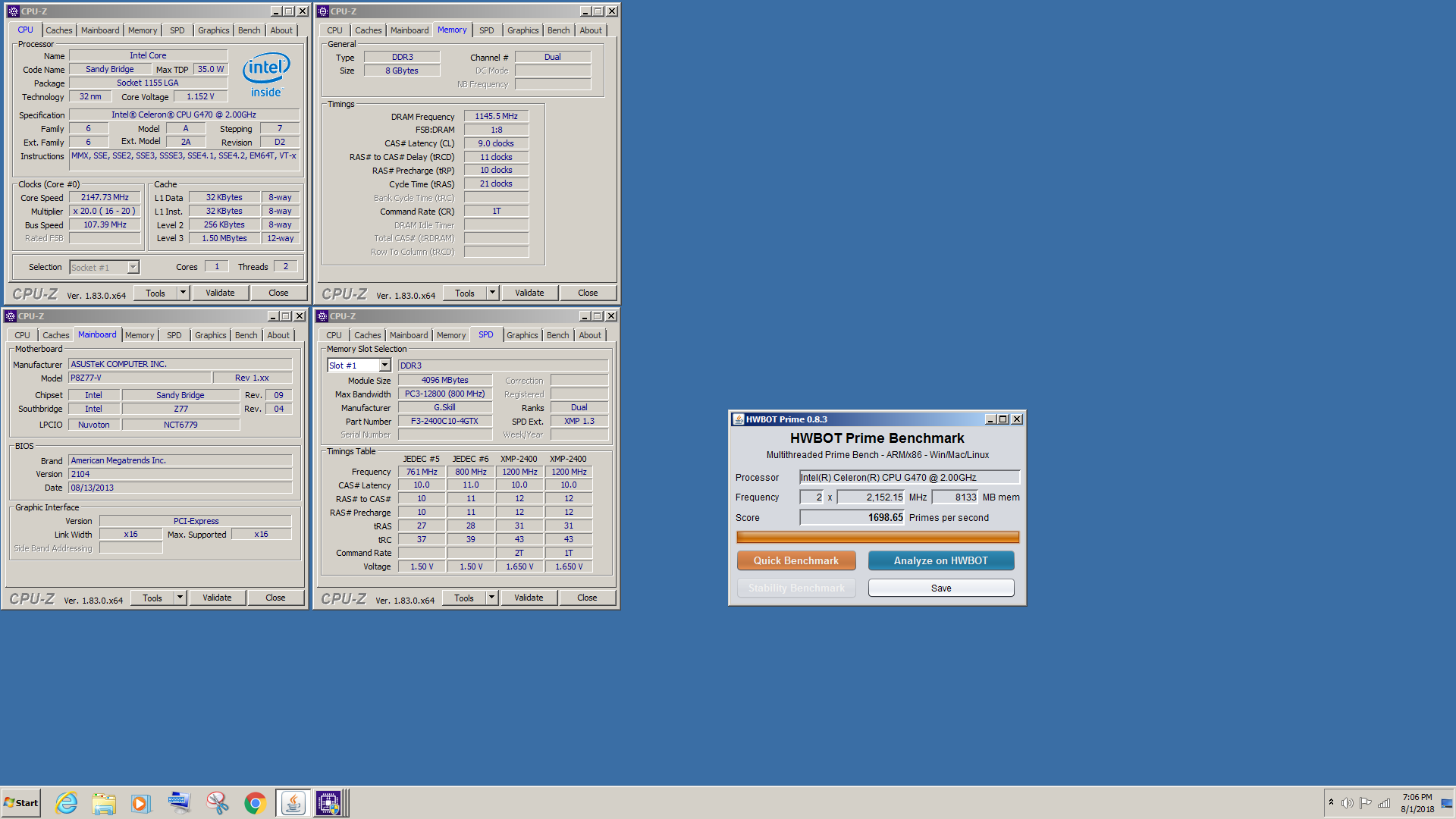Open the CPU-Z title icon in Mainboard window
This screenshot has width=1456, height=819.
point(10,316)
